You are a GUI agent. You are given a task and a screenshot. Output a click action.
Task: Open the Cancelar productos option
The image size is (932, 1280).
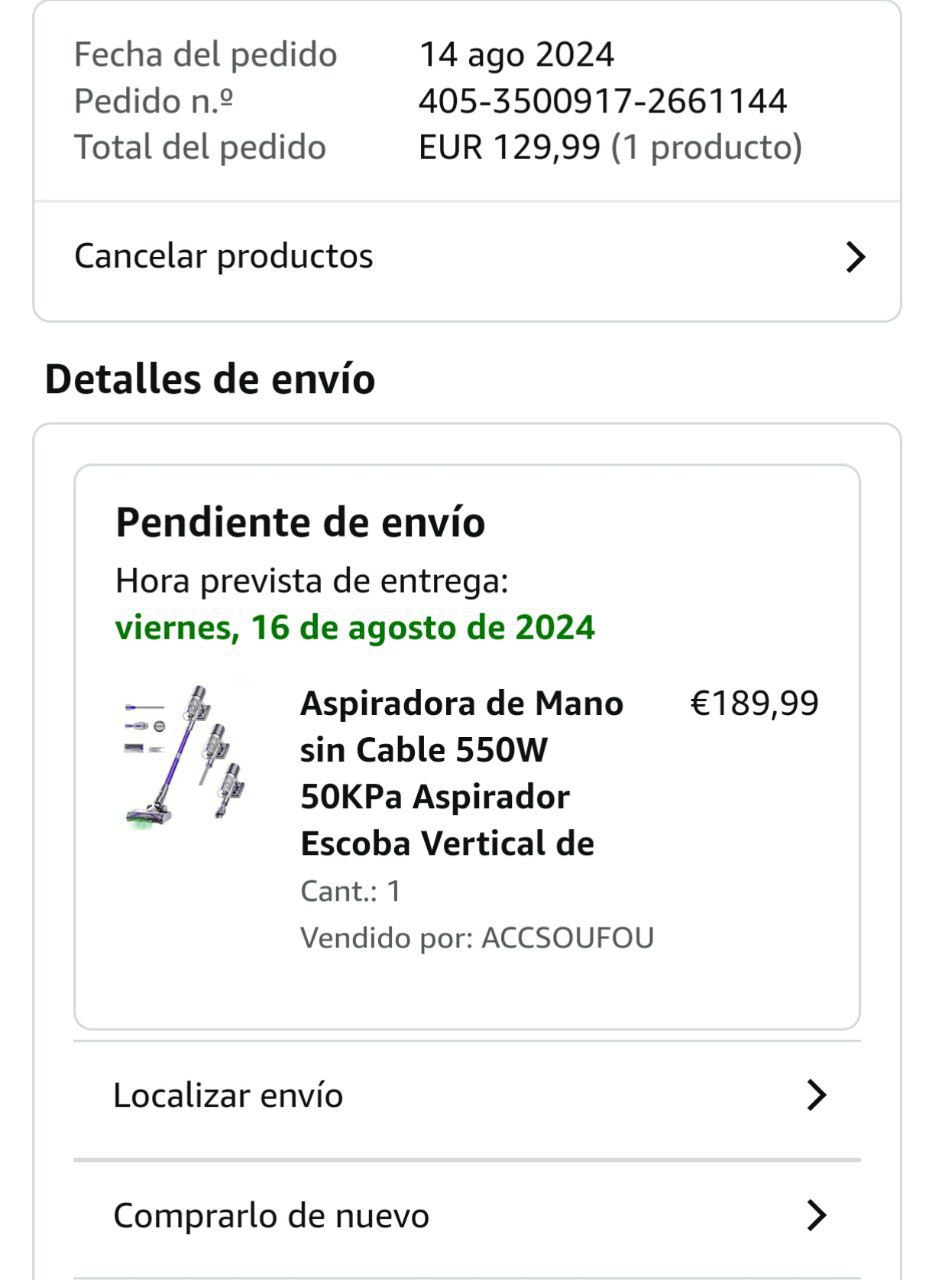(224, 256)
